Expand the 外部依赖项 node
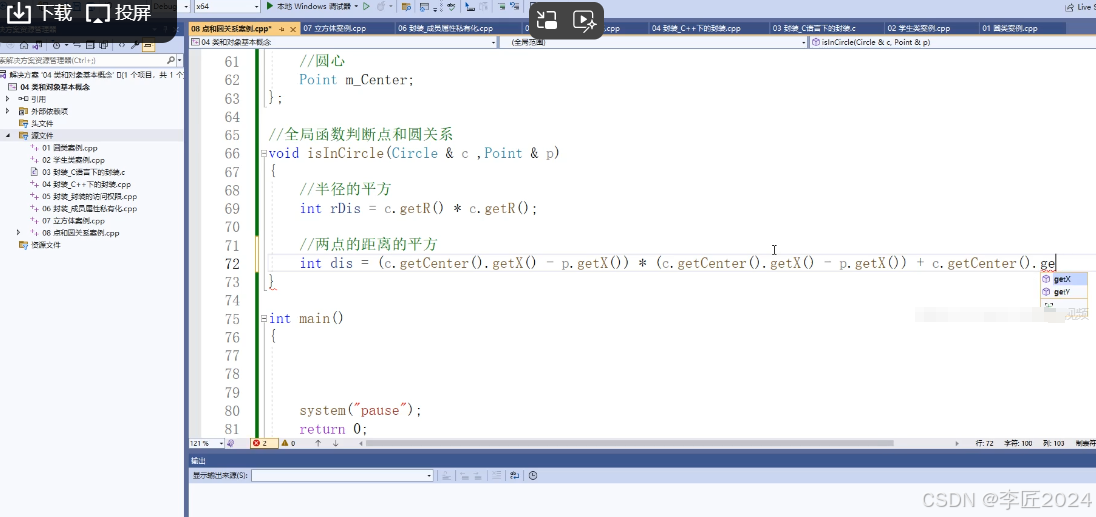The height and width of the screenshot is (517, 1096). 8,111
